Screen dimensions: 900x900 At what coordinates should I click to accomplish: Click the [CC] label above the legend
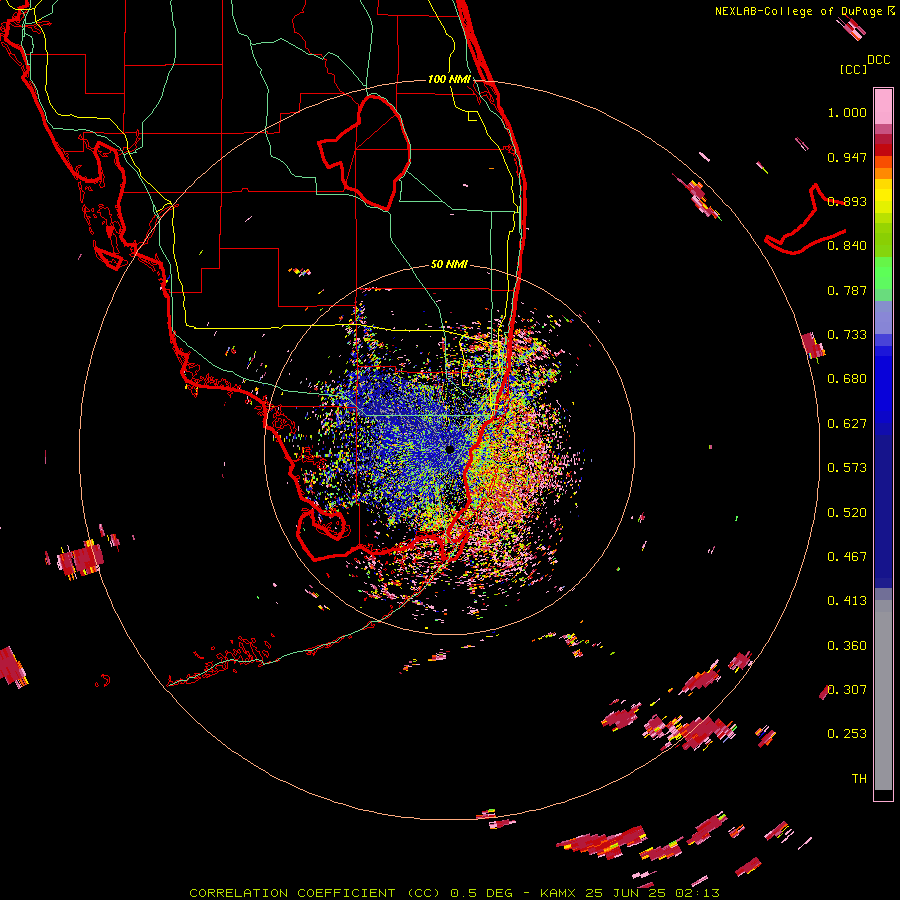click(x=854, y=69)
